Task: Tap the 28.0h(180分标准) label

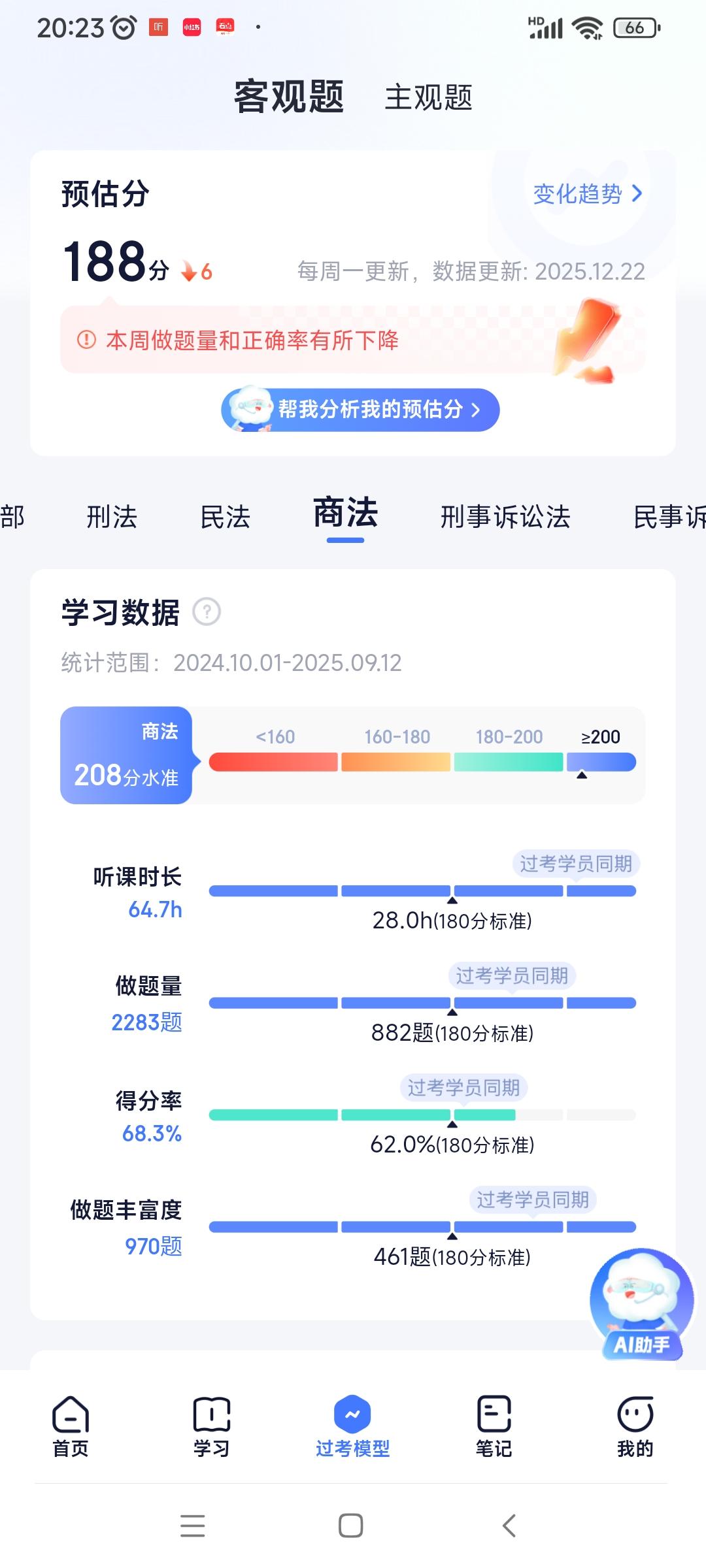Action: [x=452, y=921]
